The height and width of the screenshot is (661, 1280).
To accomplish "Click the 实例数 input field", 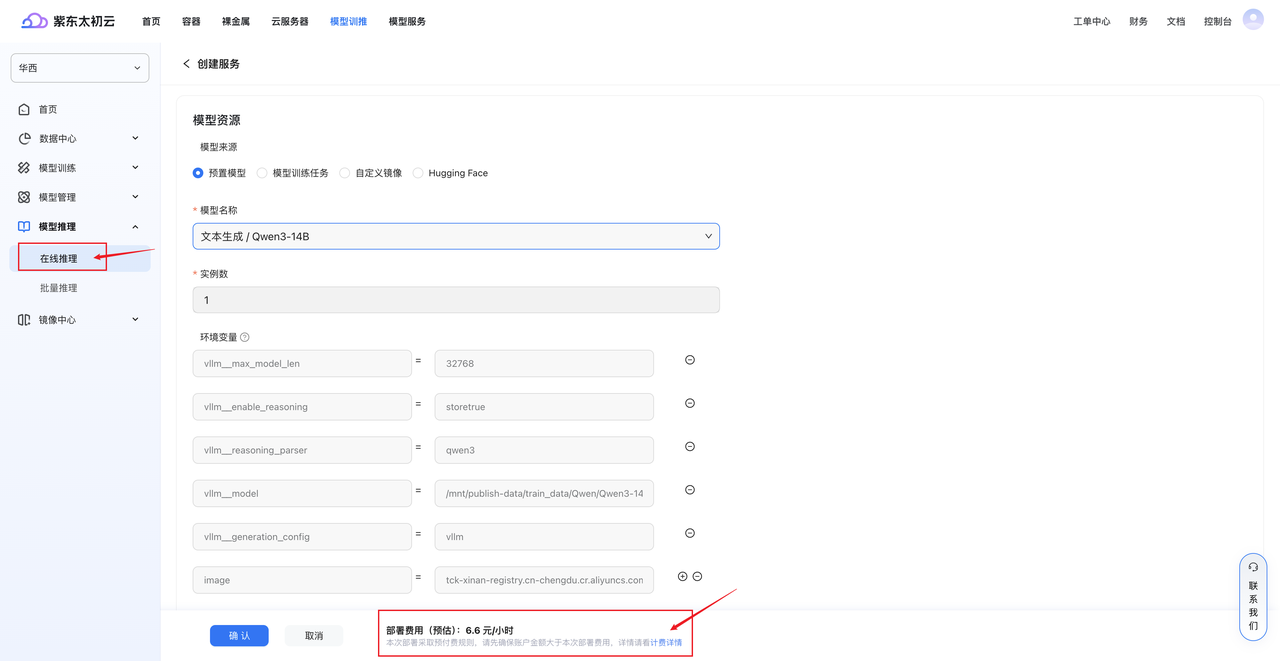I will click(x=456, y=300).
